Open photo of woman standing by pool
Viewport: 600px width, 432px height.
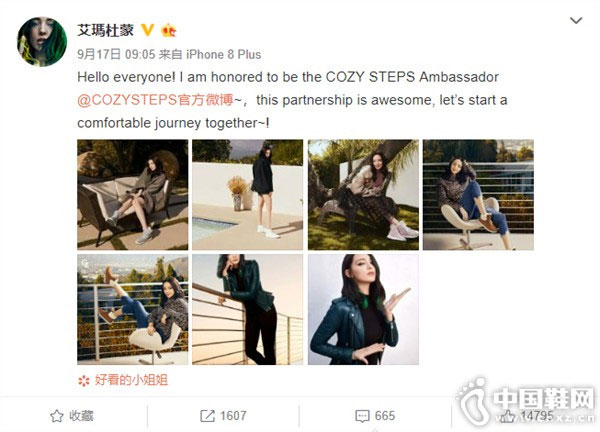tap(248, 195)
